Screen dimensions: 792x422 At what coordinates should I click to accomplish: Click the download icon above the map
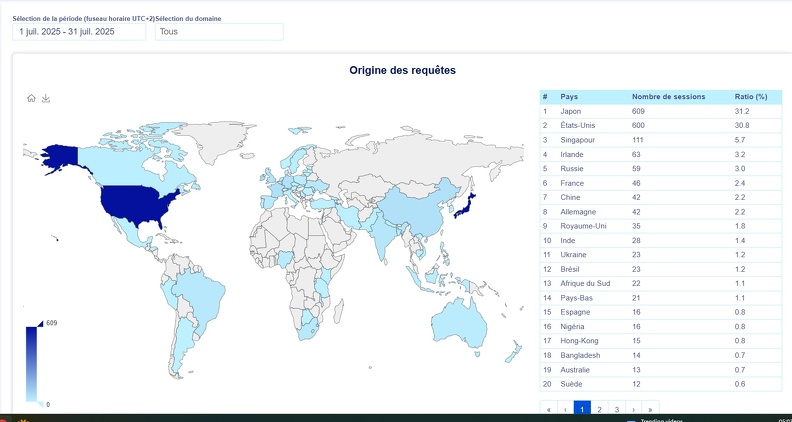(46, 98)
